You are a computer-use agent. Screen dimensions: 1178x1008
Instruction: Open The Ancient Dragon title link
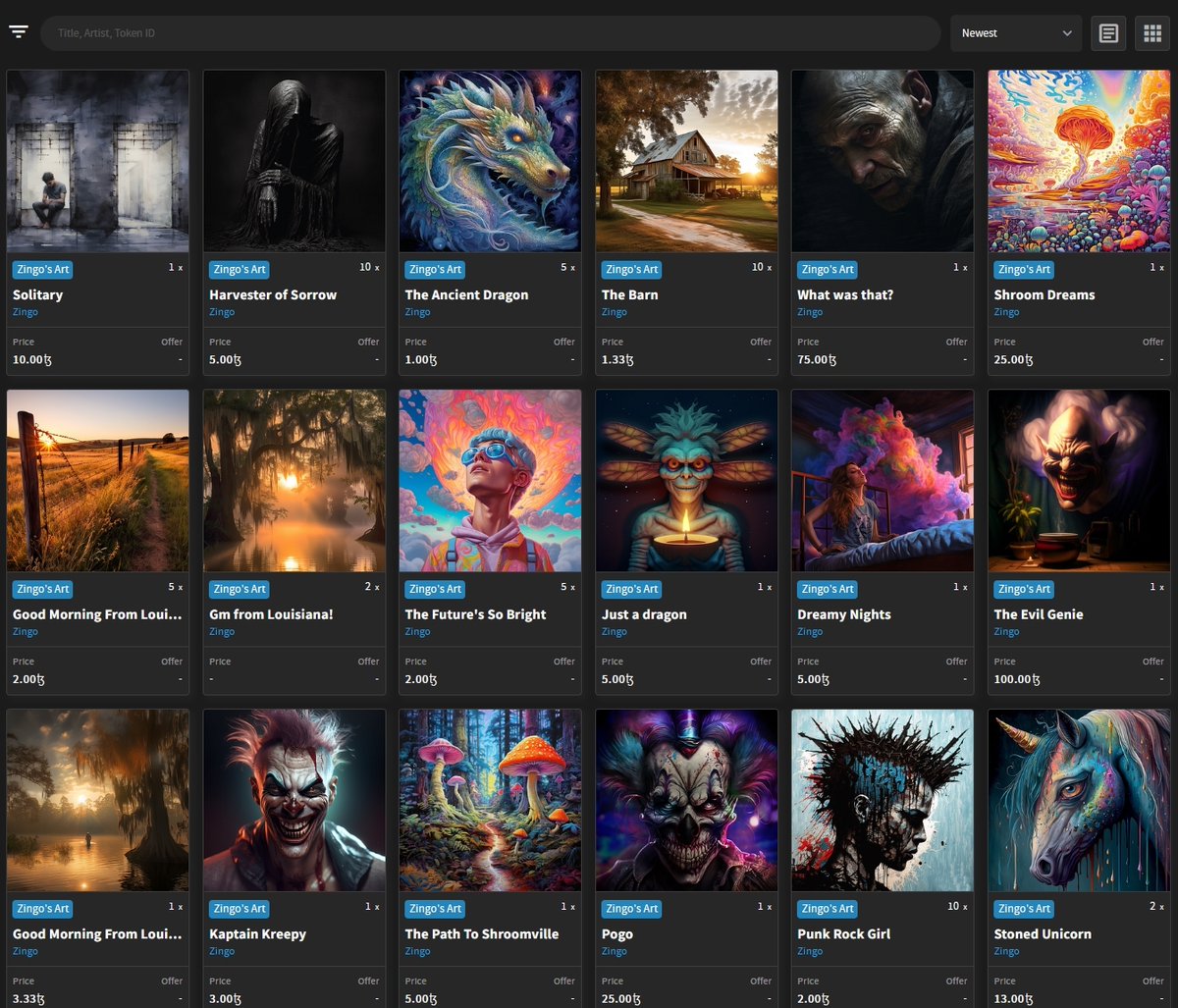(x=467, y=294)
